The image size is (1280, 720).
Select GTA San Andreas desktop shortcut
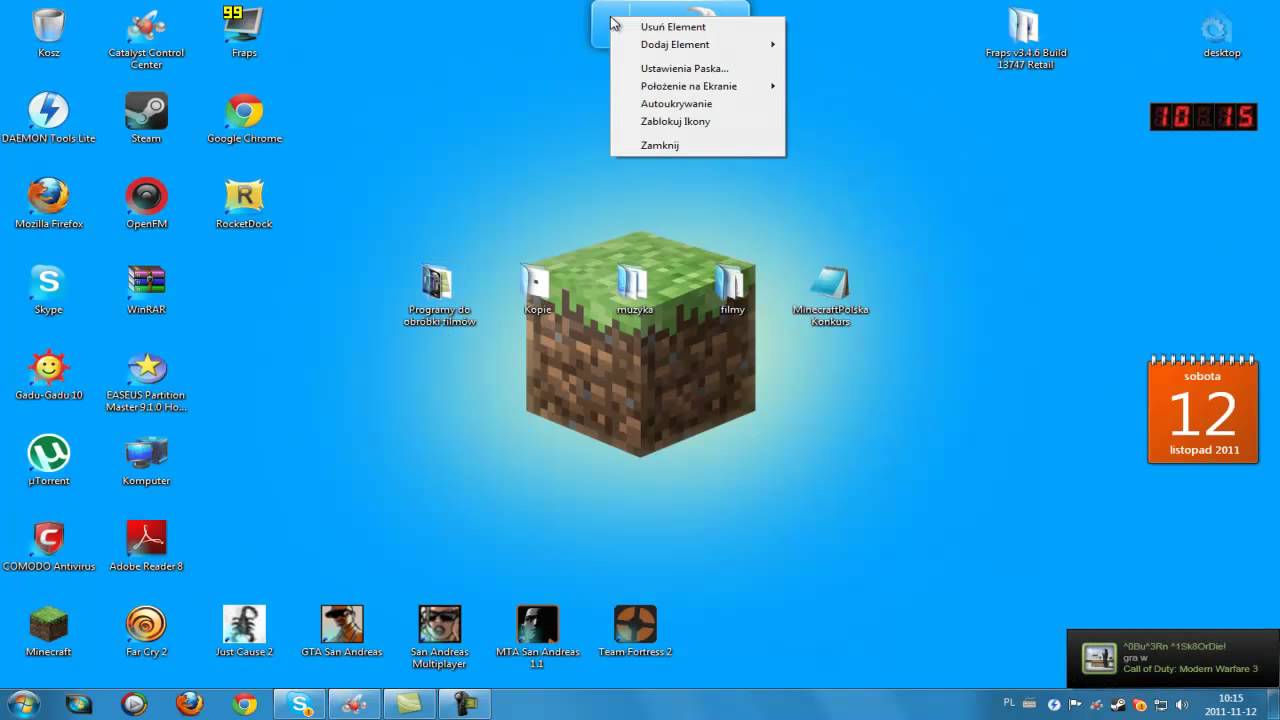coord(342,632)
